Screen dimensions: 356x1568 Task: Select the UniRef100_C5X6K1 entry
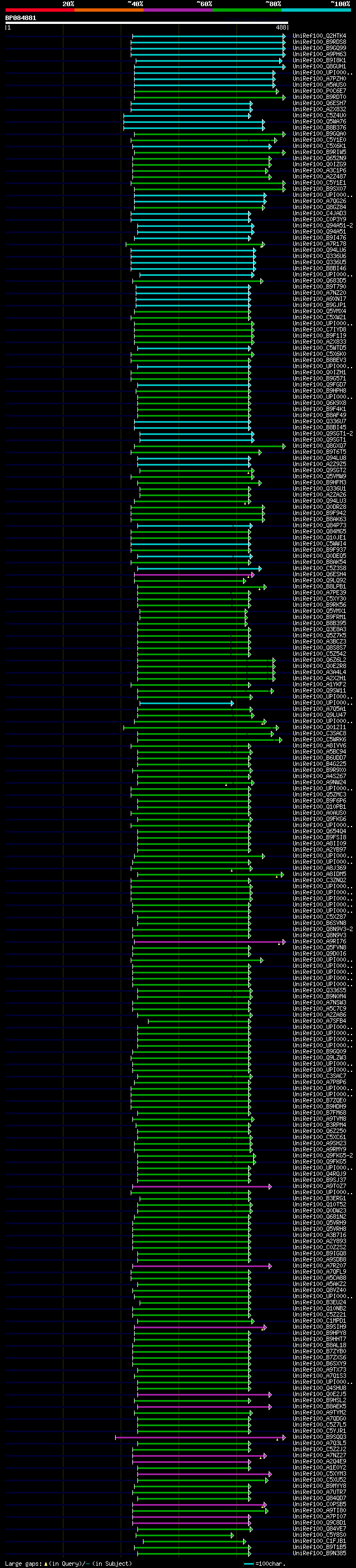[319, 146]
